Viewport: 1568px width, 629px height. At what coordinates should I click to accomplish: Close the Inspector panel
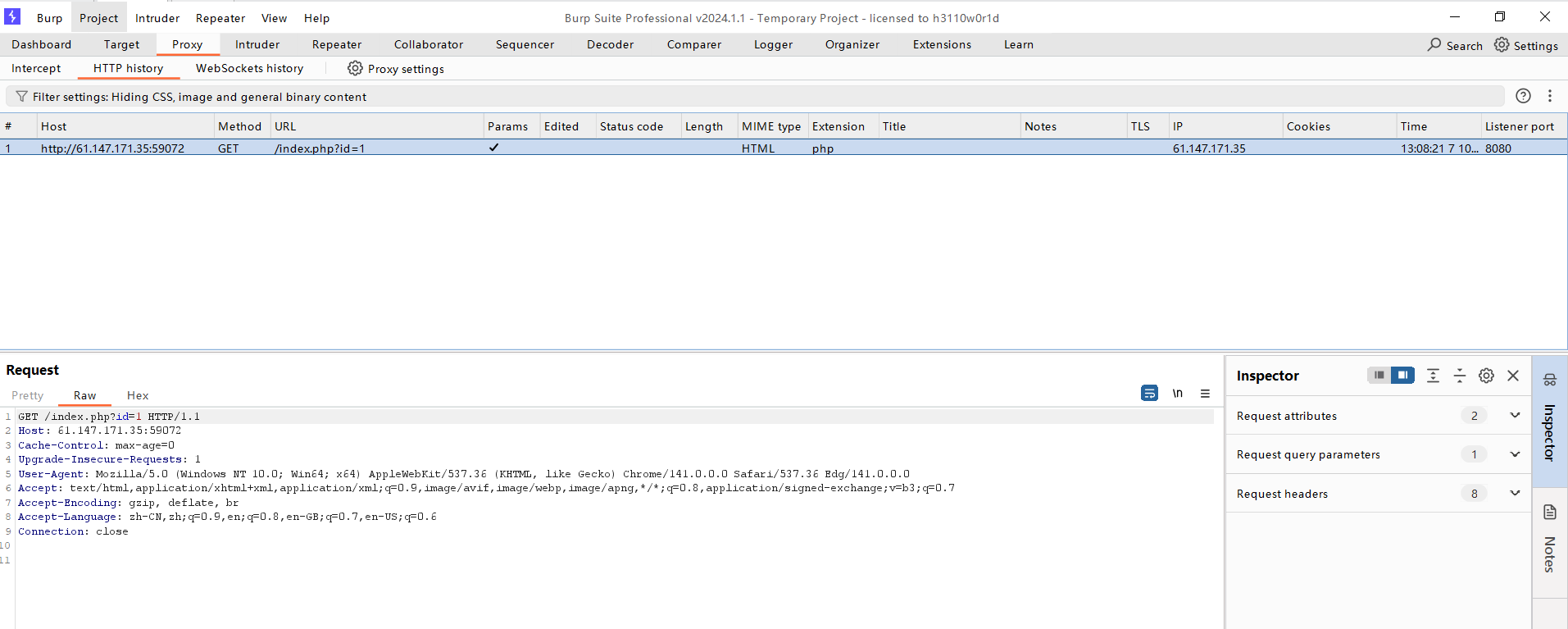pos(1513,376)
